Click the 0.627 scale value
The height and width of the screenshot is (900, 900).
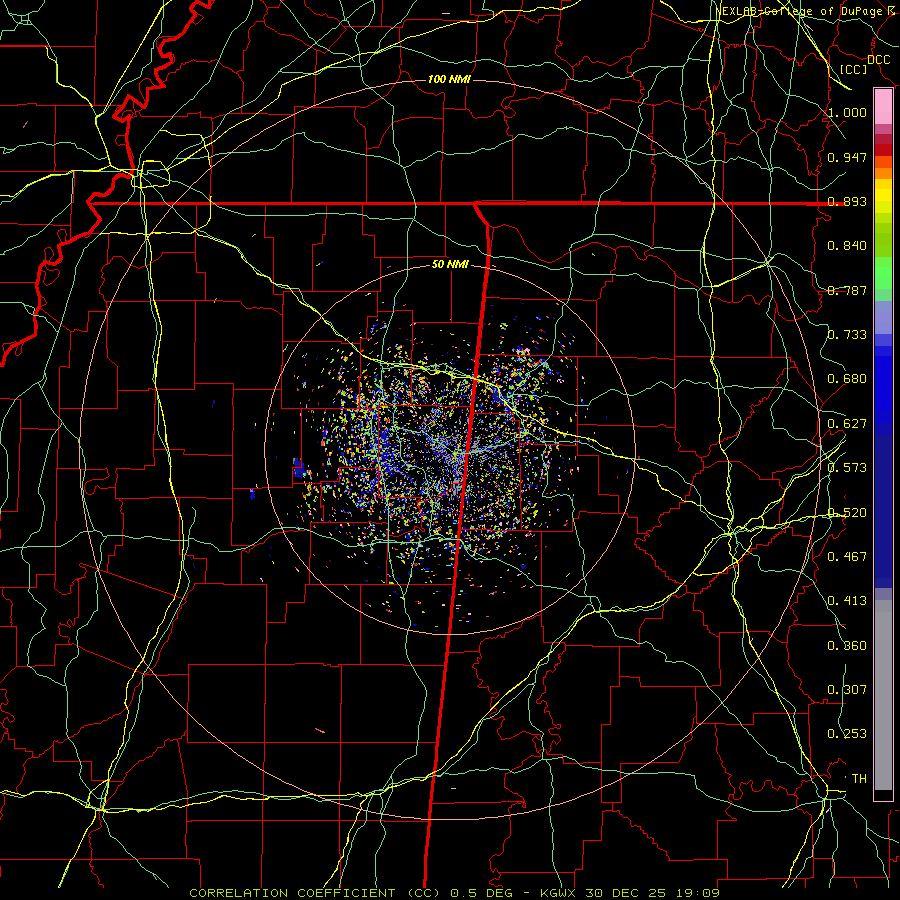pos(847,424)
